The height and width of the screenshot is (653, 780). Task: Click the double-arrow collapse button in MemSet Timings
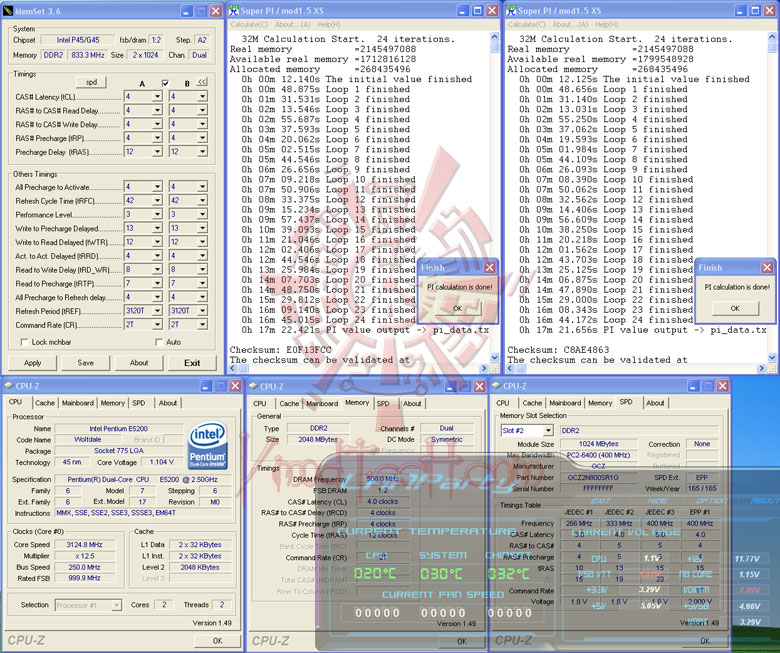point(201,82)
